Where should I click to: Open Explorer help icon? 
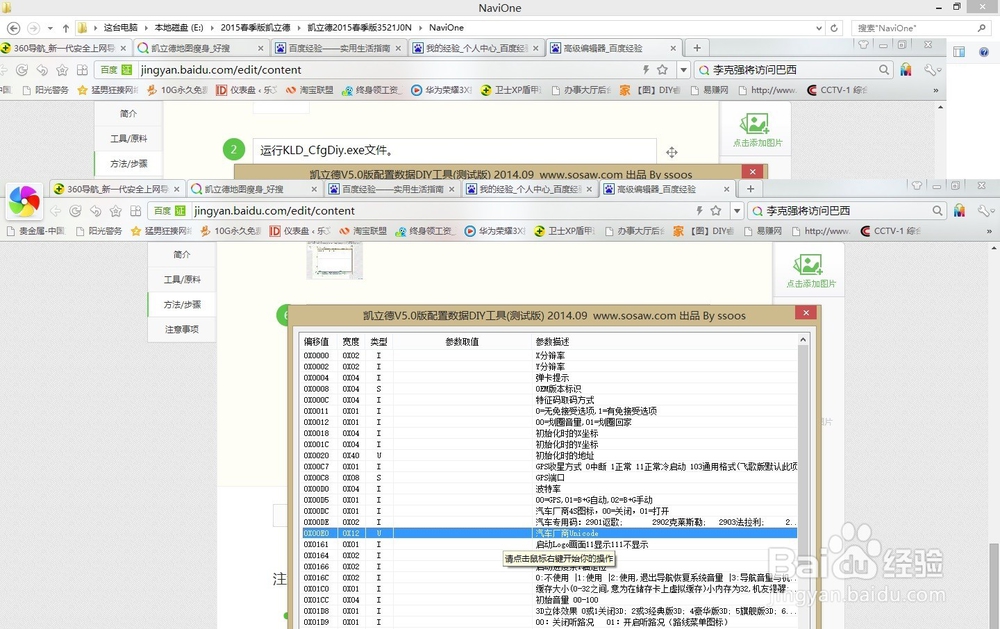pos(984,52)
